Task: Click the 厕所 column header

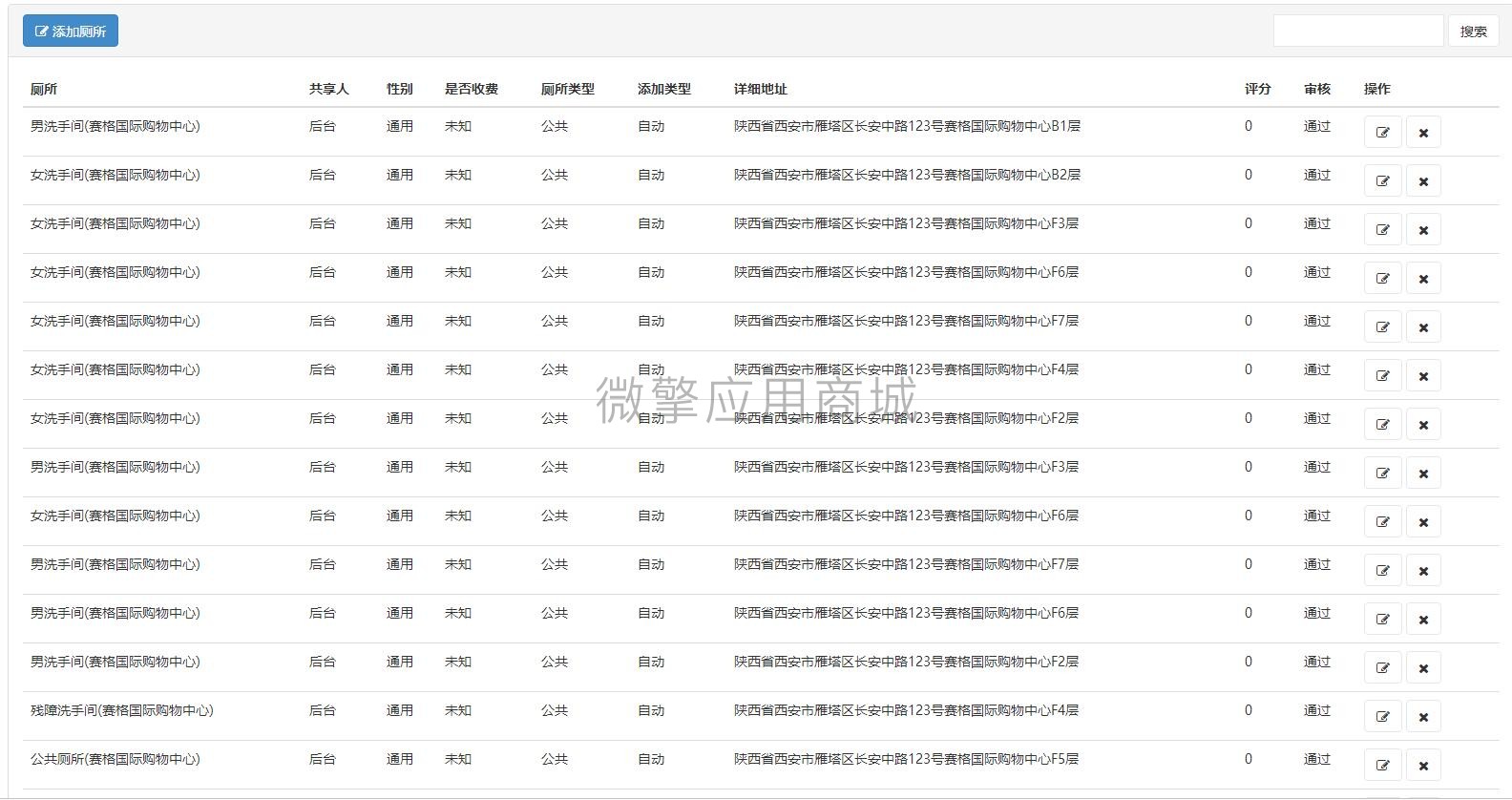Action: 44,89
